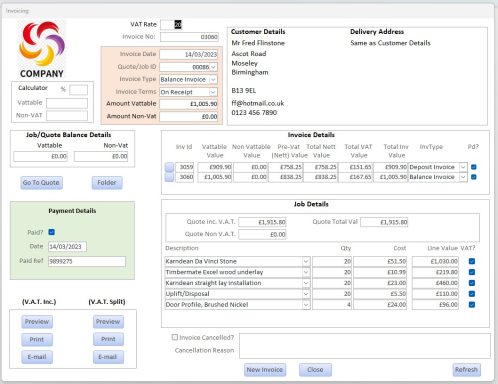Toggle VAT checkbox for Timbermate Excel wood underlay
The image size is (498, 384).
click(472, 272)
